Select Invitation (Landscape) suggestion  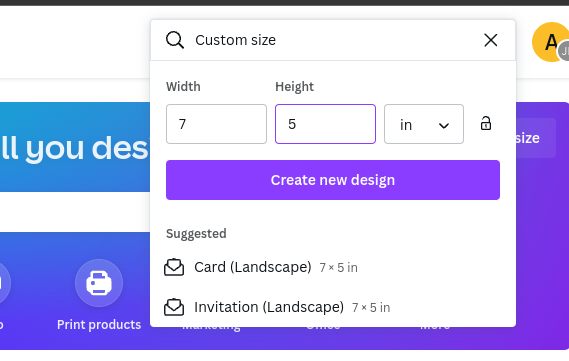[333, 307]
